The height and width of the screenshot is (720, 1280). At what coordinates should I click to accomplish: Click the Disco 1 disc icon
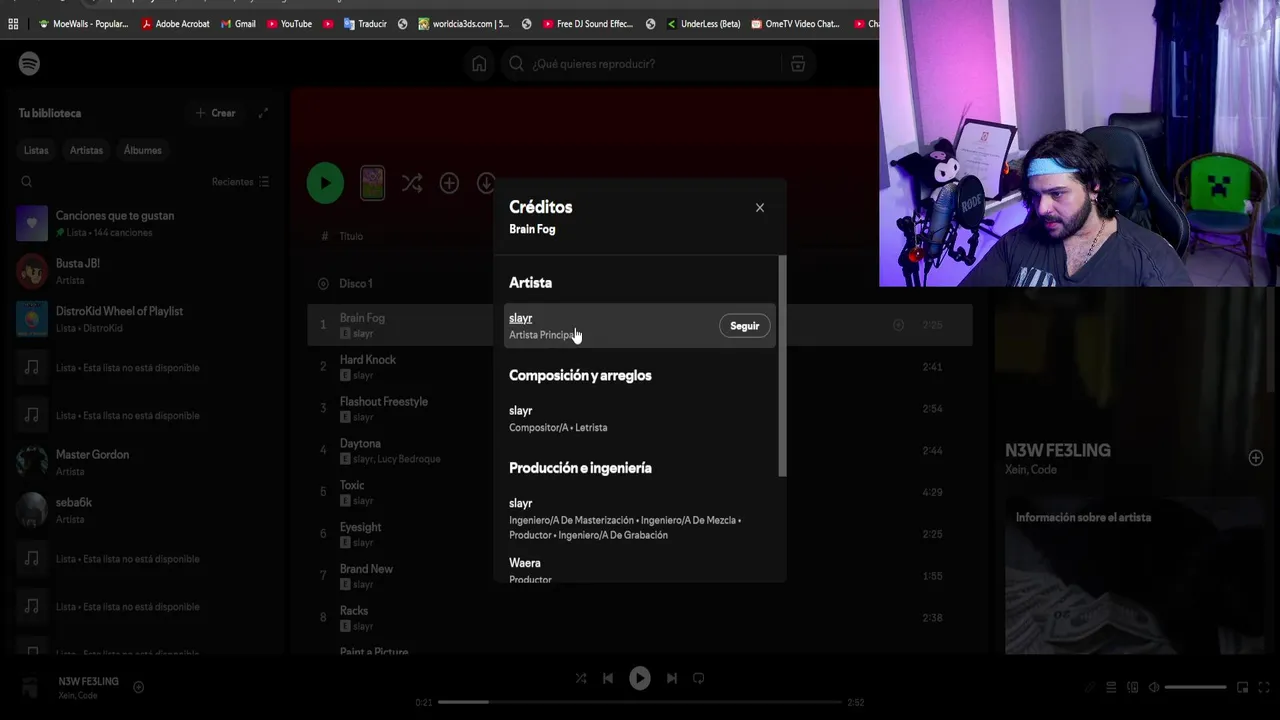coord(323,284)
